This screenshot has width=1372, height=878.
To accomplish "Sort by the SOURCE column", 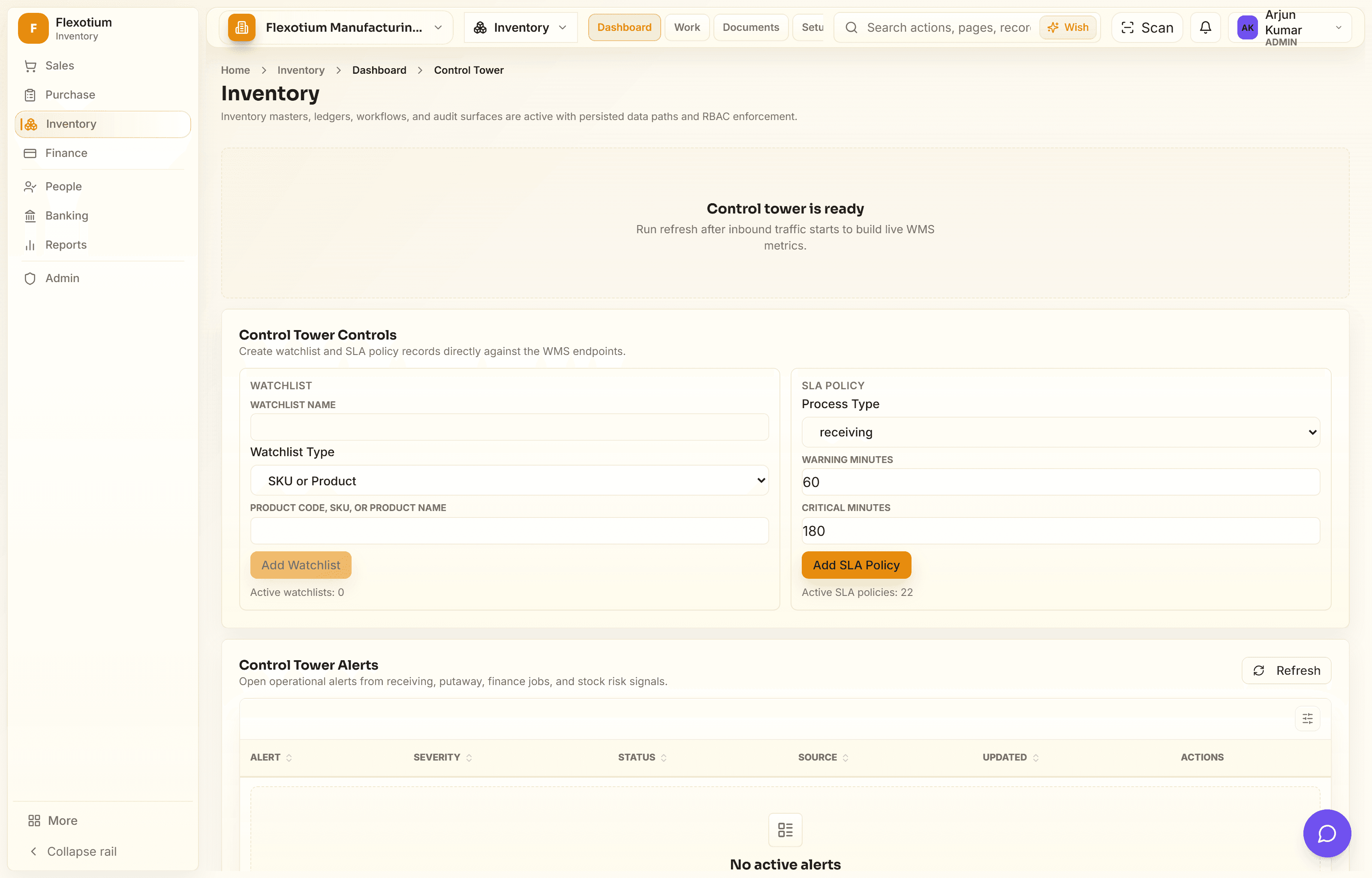I will (x=823, y=757).
